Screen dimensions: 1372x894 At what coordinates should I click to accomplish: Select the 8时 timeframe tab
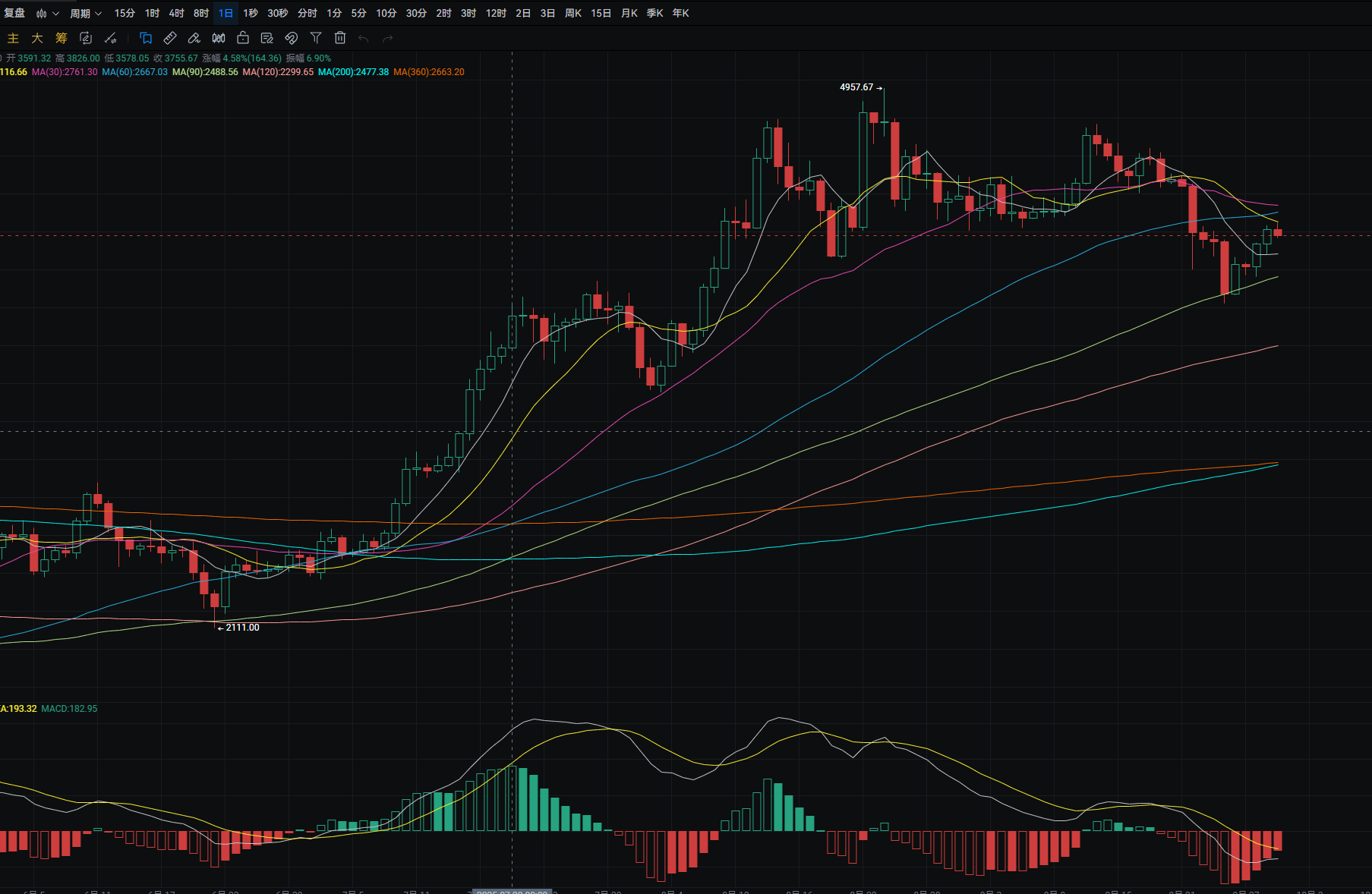coord(200,13)
